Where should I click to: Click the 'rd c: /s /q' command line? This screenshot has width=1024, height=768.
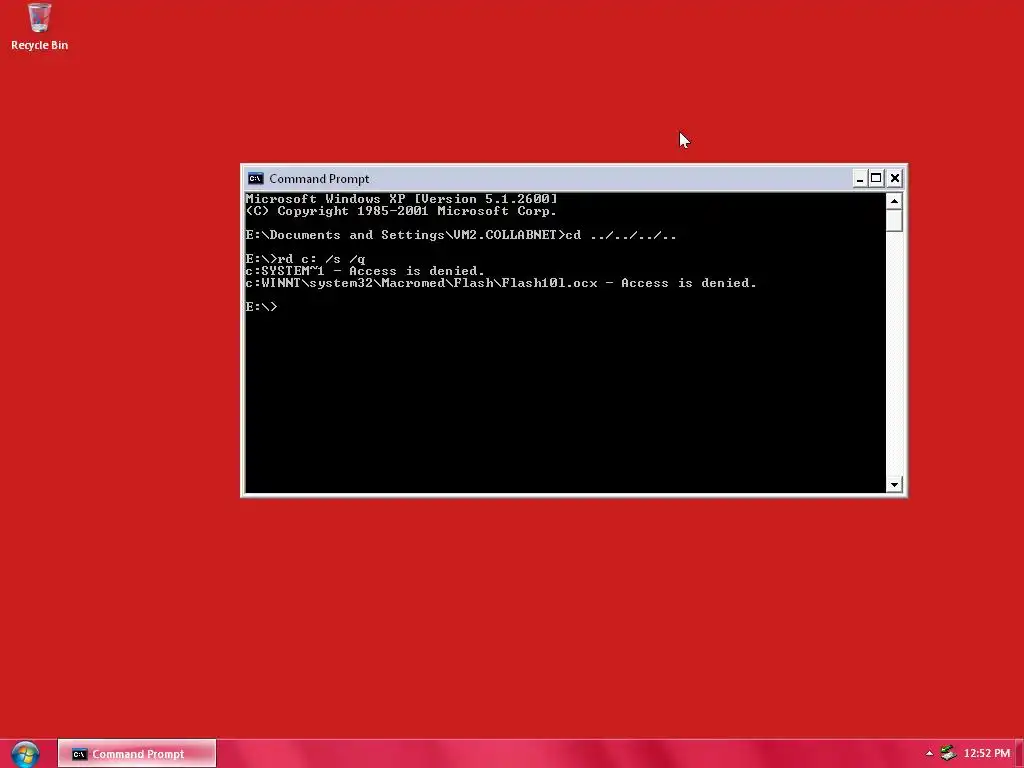pos(305,259)
